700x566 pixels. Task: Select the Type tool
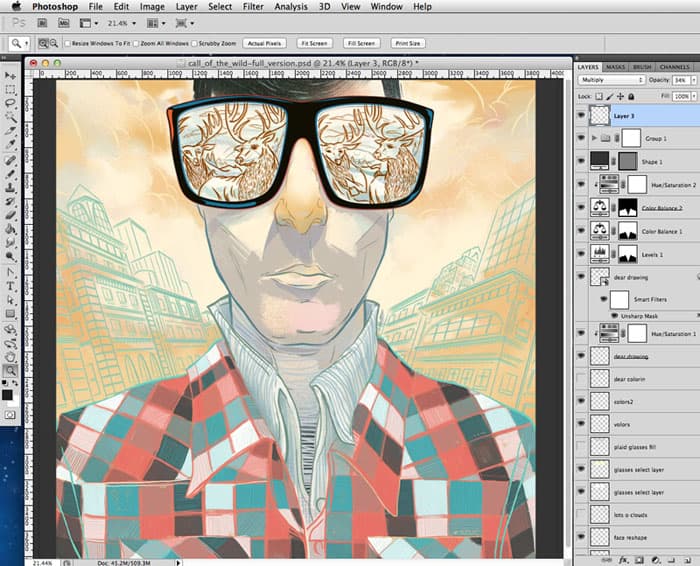[10, 286]
